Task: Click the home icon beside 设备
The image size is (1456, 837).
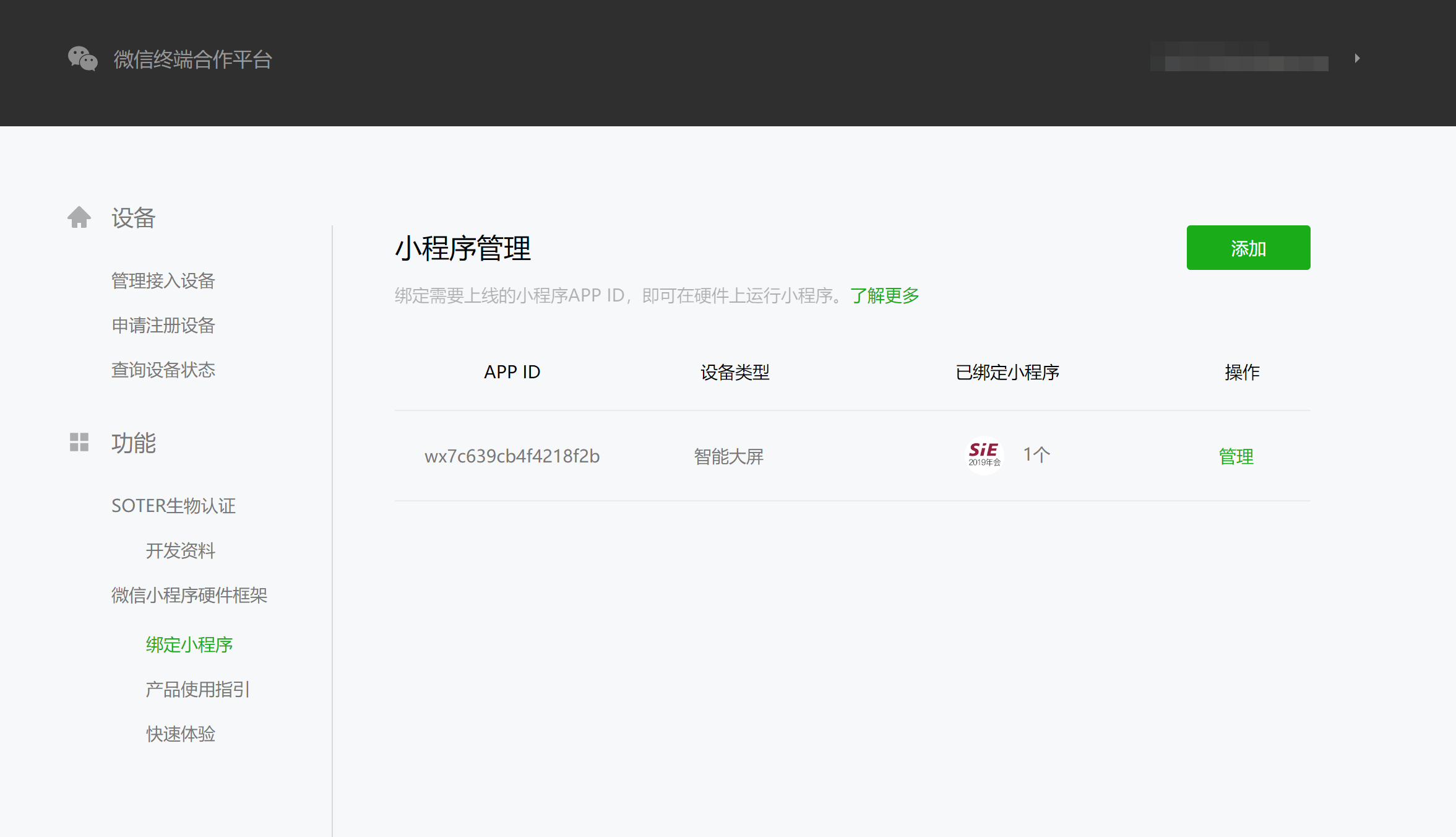Action: 79,217
